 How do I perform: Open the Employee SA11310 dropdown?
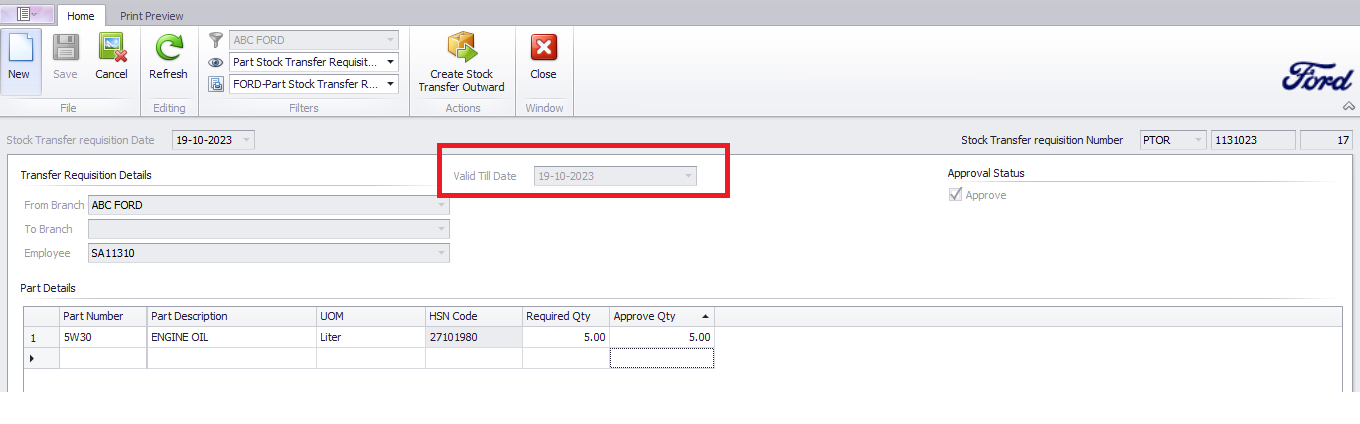[441, 253]
